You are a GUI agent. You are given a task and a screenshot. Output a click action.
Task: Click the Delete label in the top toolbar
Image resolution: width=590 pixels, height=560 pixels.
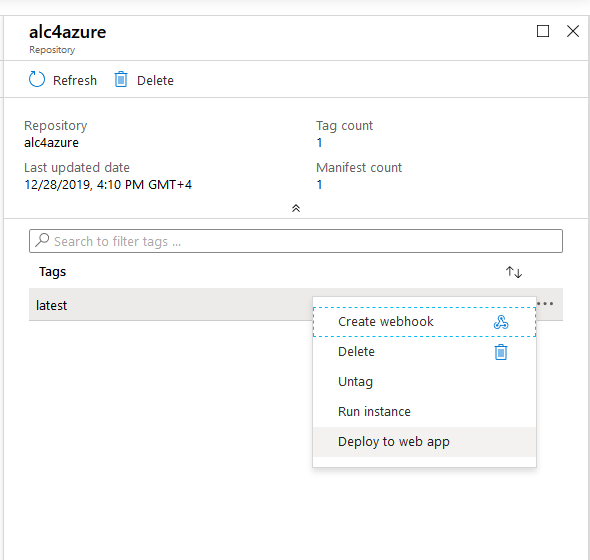point(155,81)
